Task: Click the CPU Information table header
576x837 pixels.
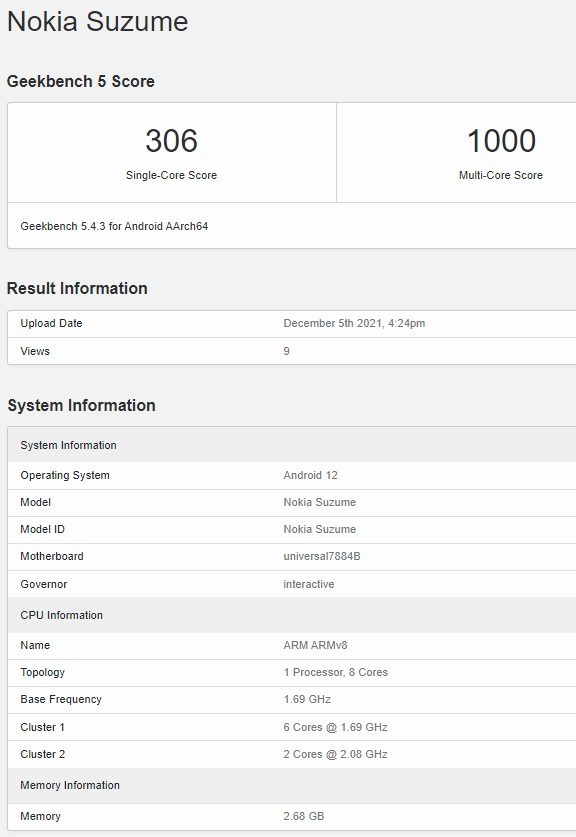Action: (x=292, y=615)
